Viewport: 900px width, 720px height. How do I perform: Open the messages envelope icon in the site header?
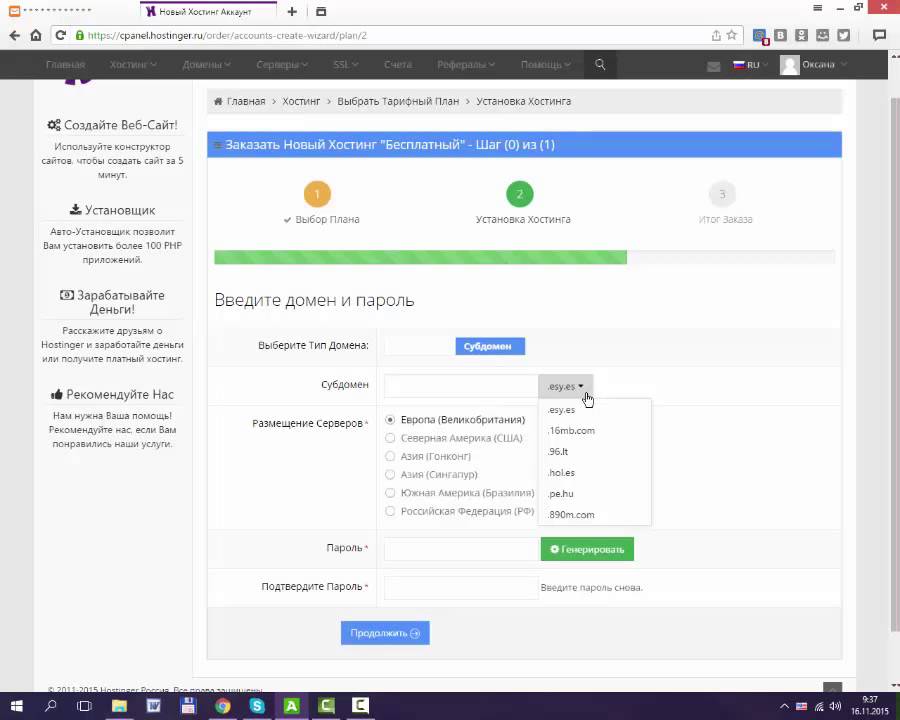click(x=713, y=66)
